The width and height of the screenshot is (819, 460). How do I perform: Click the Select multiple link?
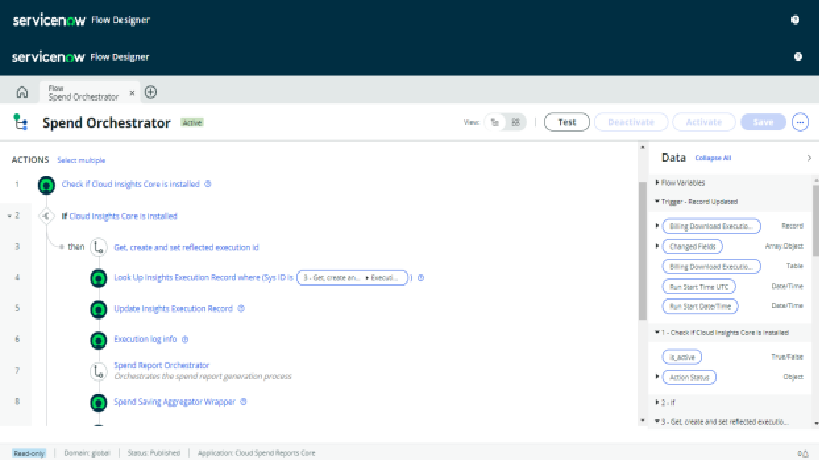[81, 160]
